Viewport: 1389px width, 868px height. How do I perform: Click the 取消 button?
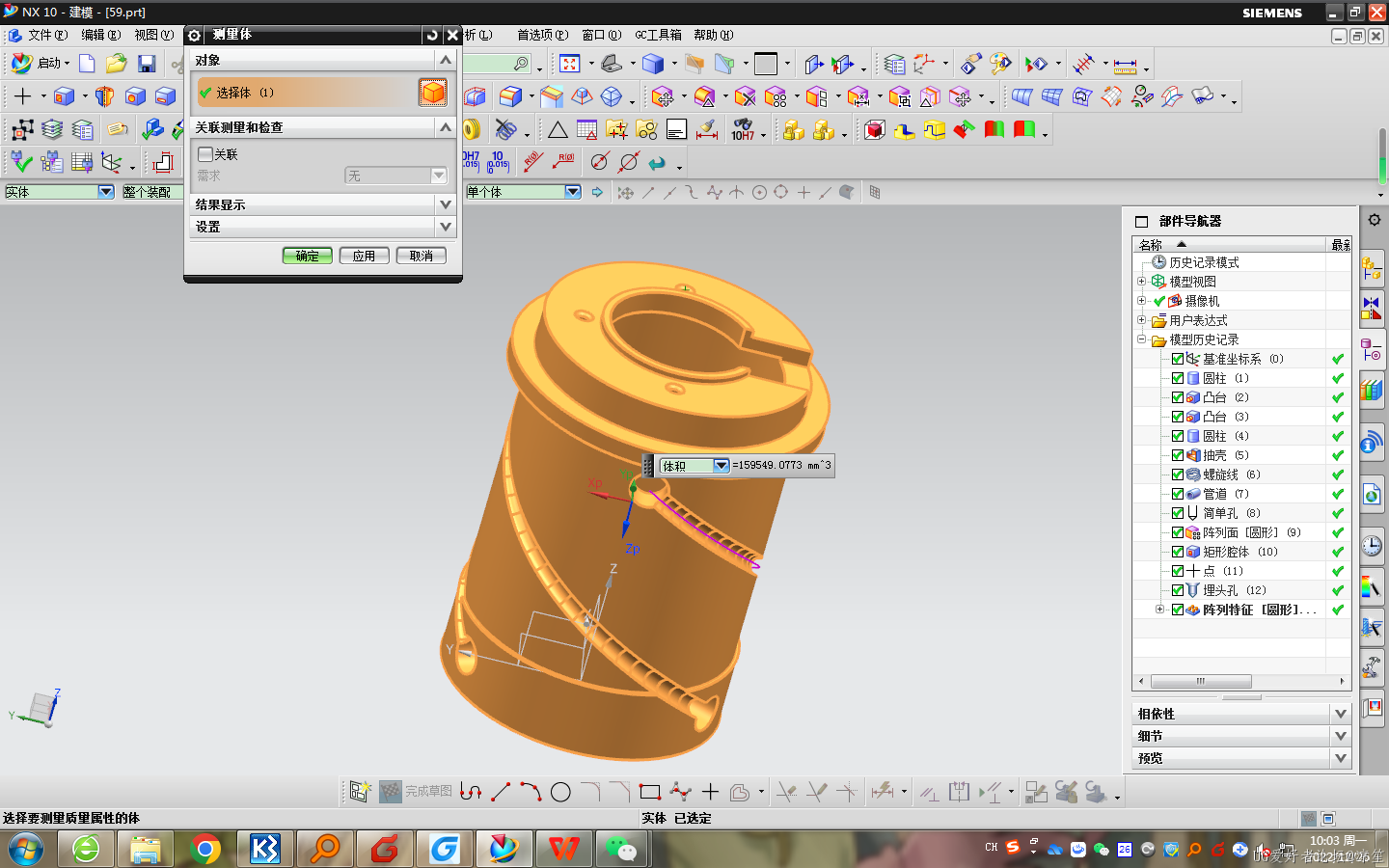(421, 256)
